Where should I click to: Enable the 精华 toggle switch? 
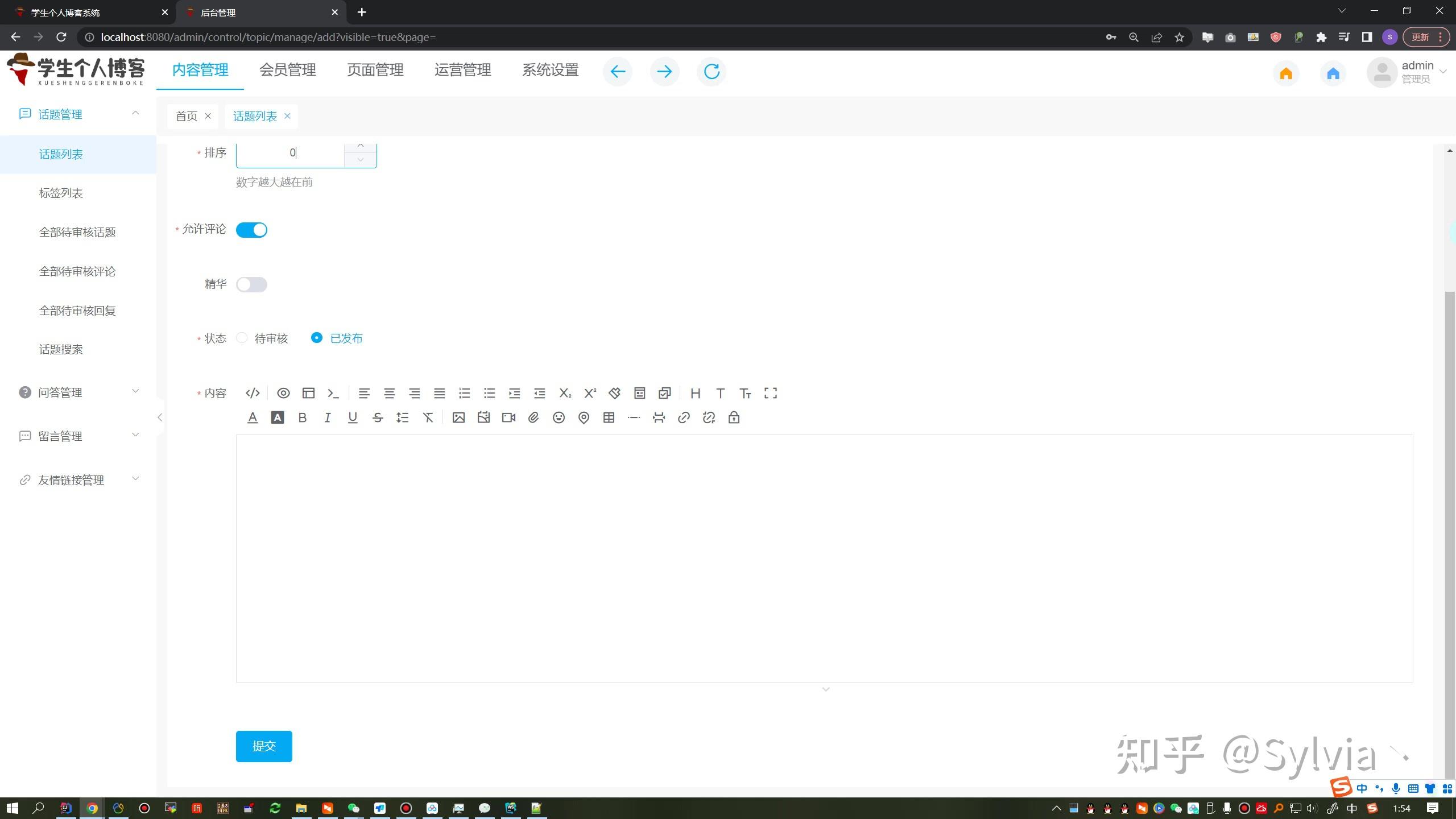pyautogui.click(x=251, y=284)
